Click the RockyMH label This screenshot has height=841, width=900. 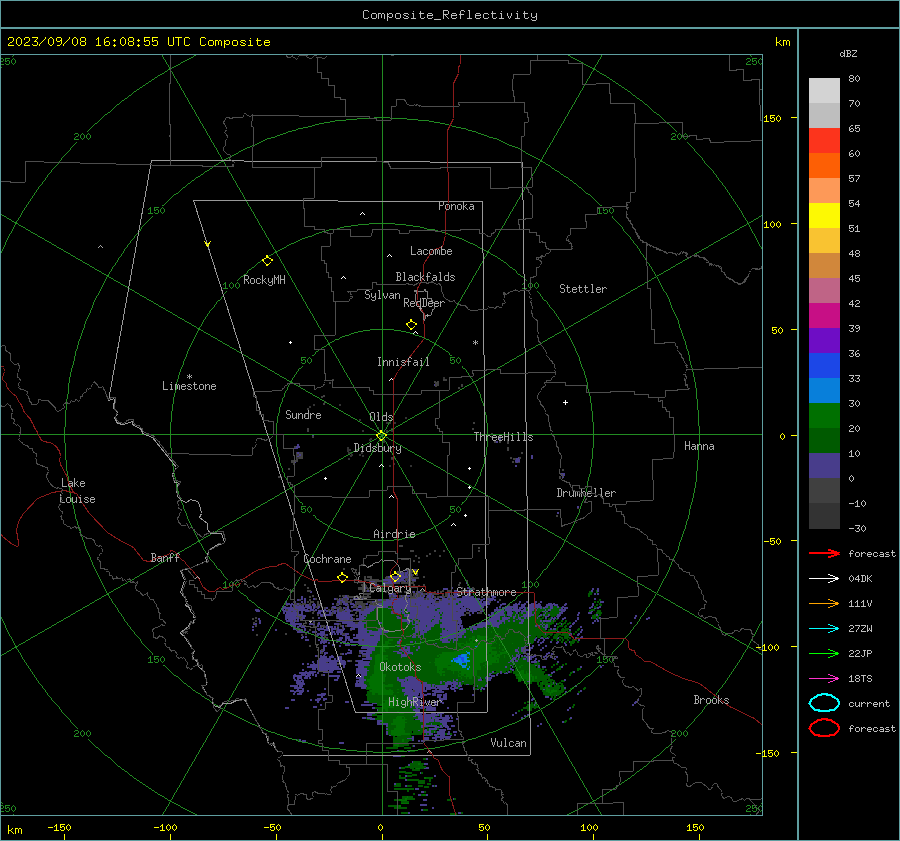(x=264, y=280)
